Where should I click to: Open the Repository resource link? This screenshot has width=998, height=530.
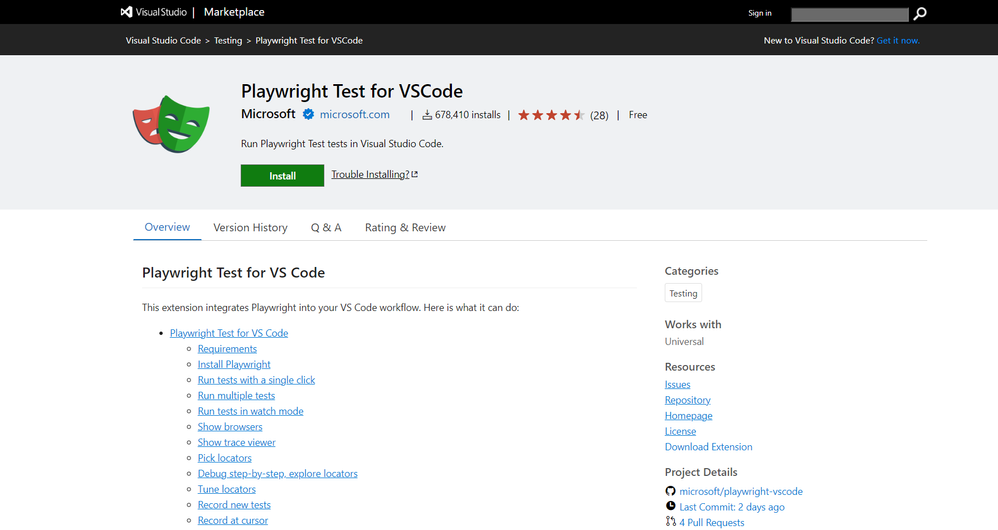point(687,400)
